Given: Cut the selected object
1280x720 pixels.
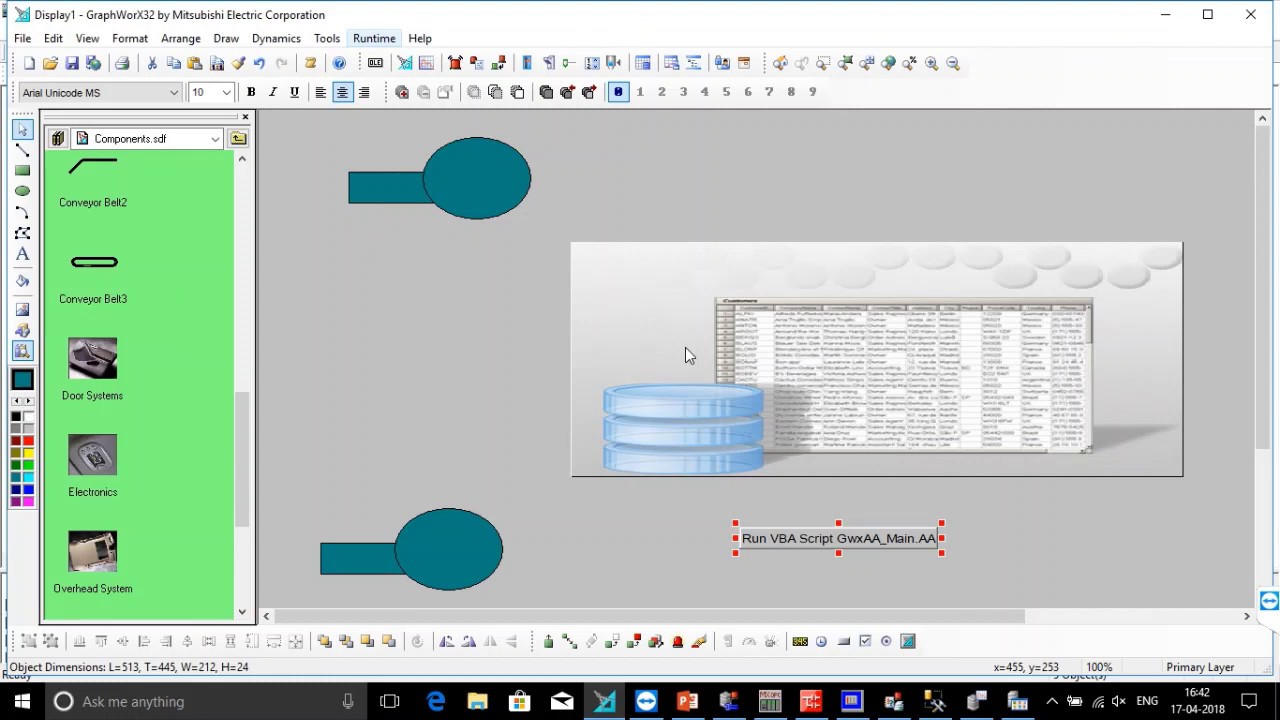Looking at the screenshot, I should pyautogui.click(x=152, y=63).
